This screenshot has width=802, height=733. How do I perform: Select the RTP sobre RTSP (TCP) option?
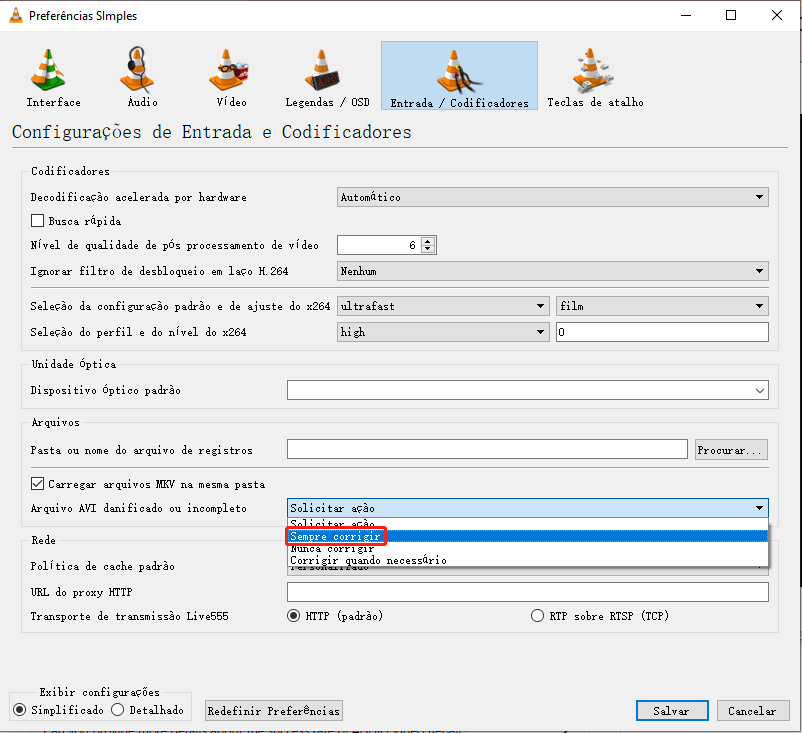click(537, 616)
